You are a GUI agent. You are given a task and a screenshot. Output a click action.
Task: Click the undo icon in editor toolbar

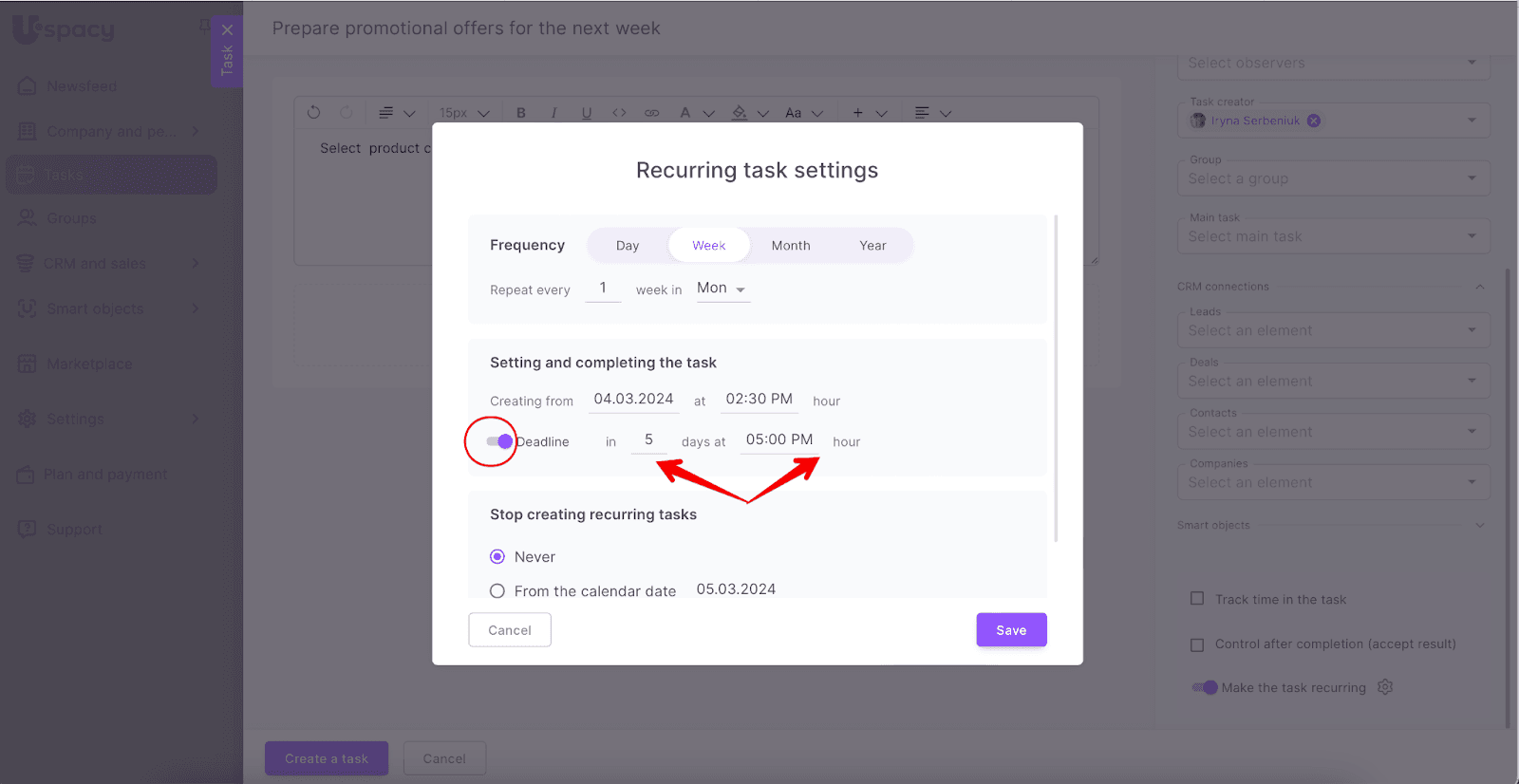(x=313, y=112)
